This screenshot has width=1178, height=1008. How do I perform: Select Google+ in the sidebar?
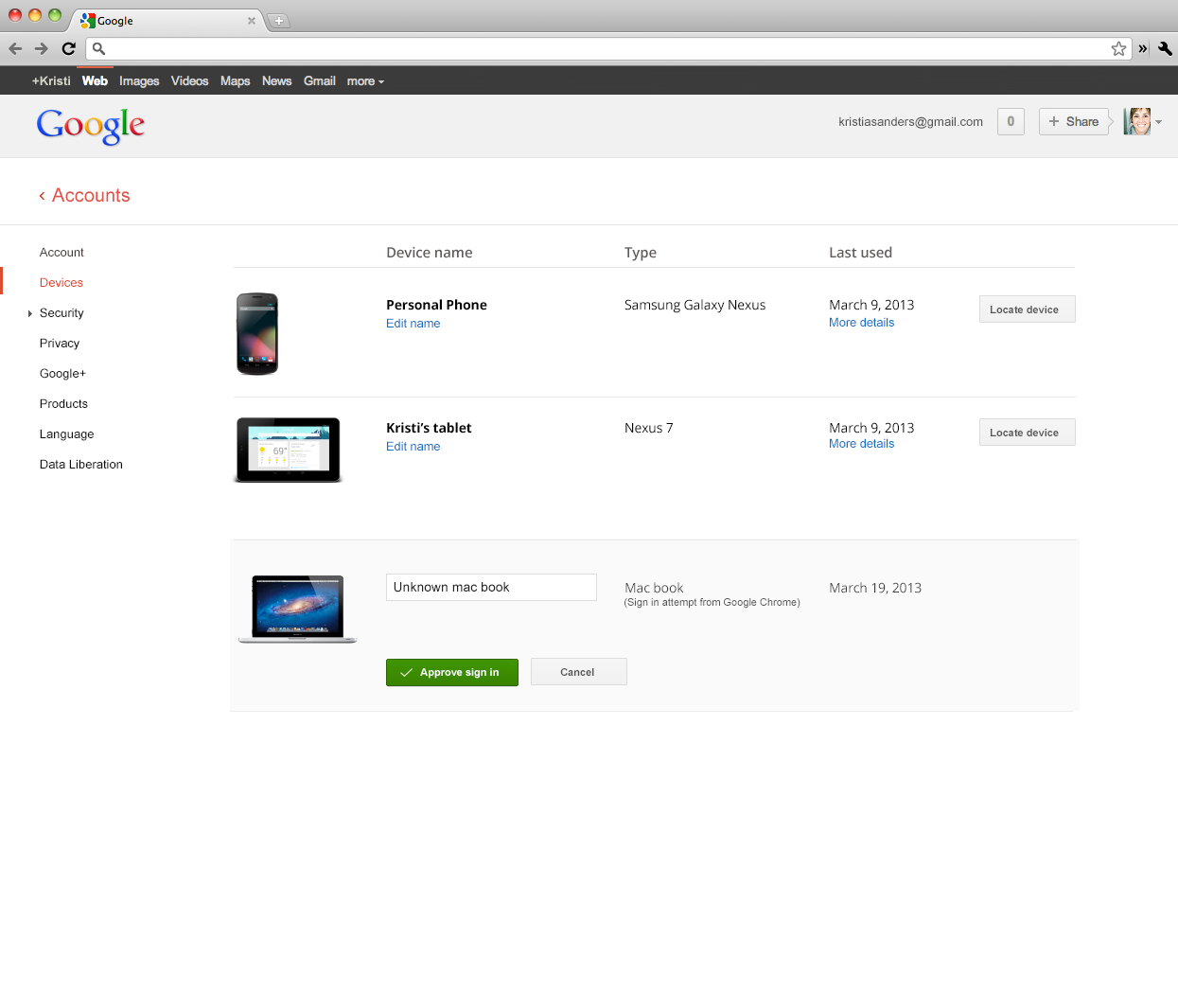point(62,373)
